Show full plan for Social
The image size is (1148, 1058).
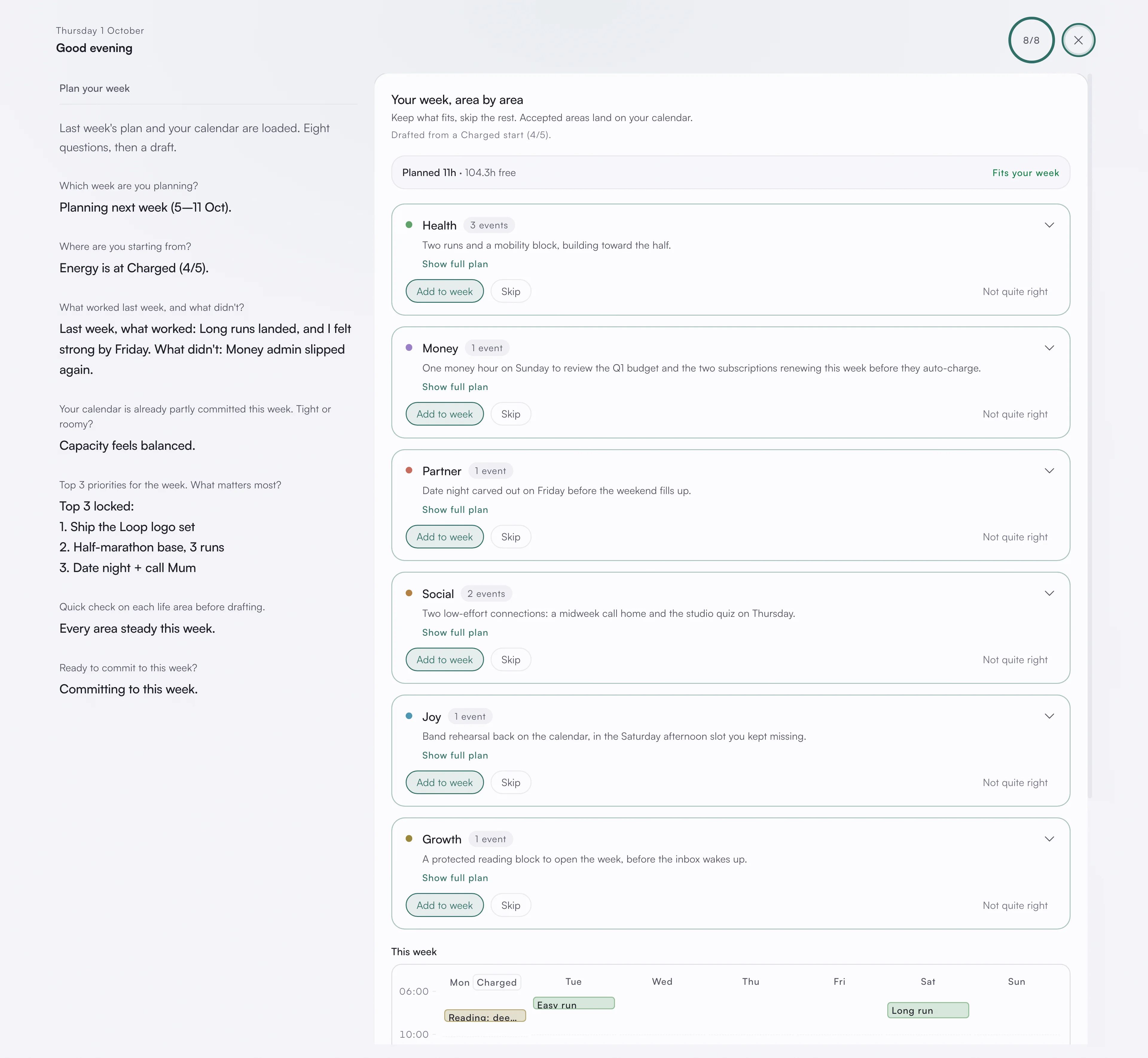coord(455,633)
